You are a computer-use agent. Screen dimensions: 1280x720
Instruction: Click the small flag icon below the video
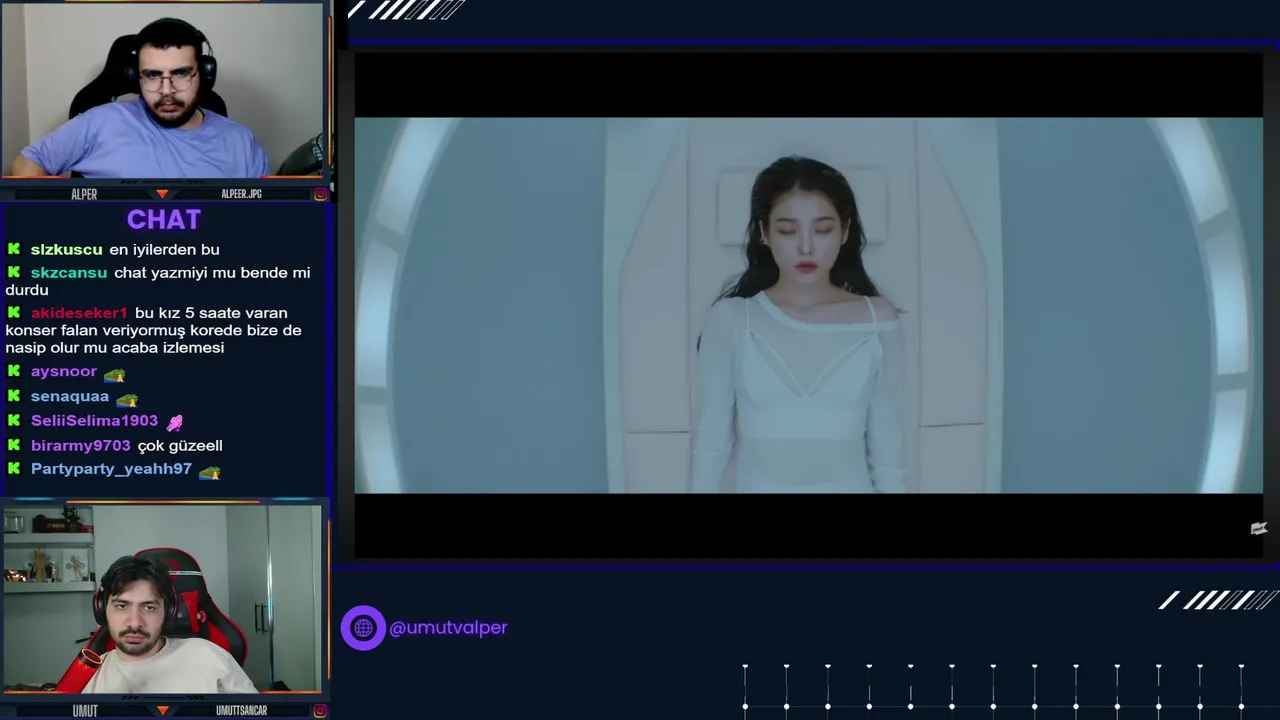pos(1259,529)
